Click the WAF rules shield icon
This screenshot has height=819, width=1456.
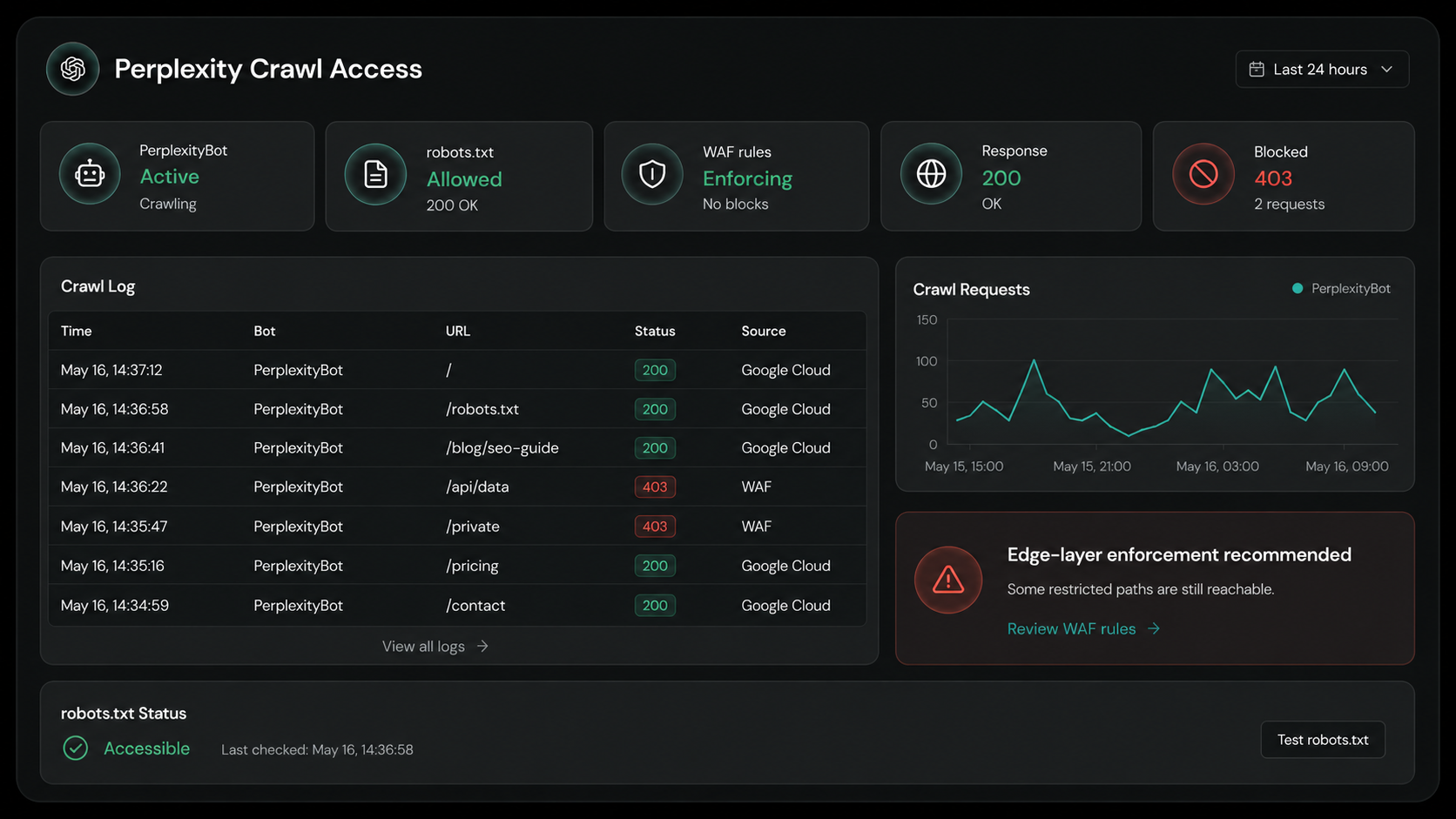point(652,174)
